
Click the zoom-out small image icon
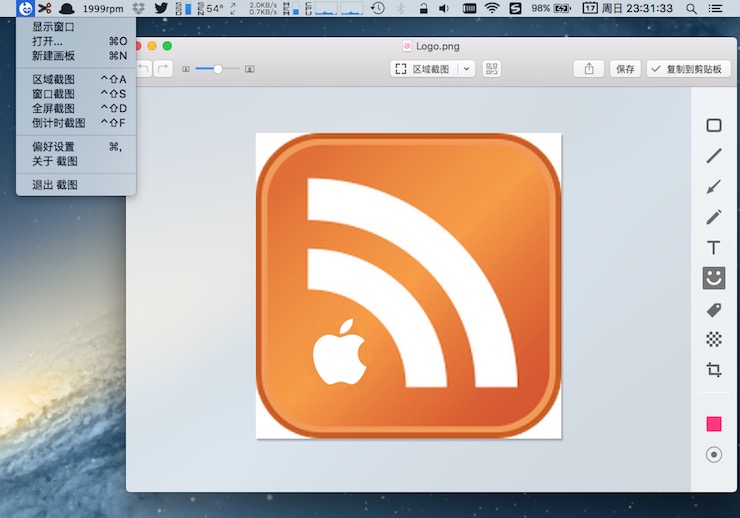click(x=186, y=69)
